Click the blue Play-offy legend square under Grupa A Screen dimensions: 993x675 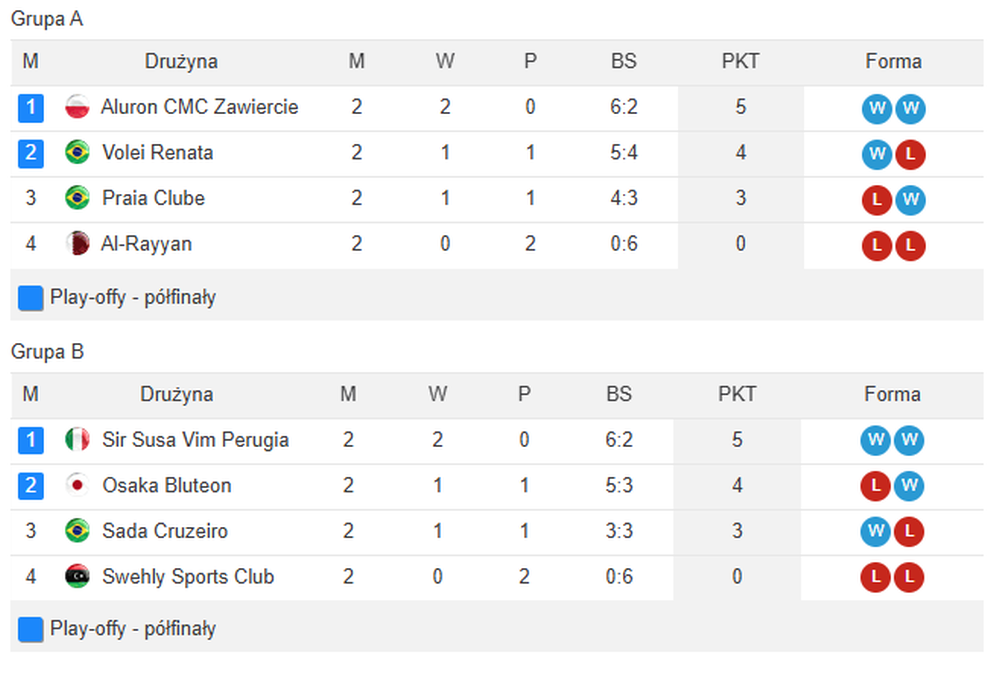click(x=31, y=298)
